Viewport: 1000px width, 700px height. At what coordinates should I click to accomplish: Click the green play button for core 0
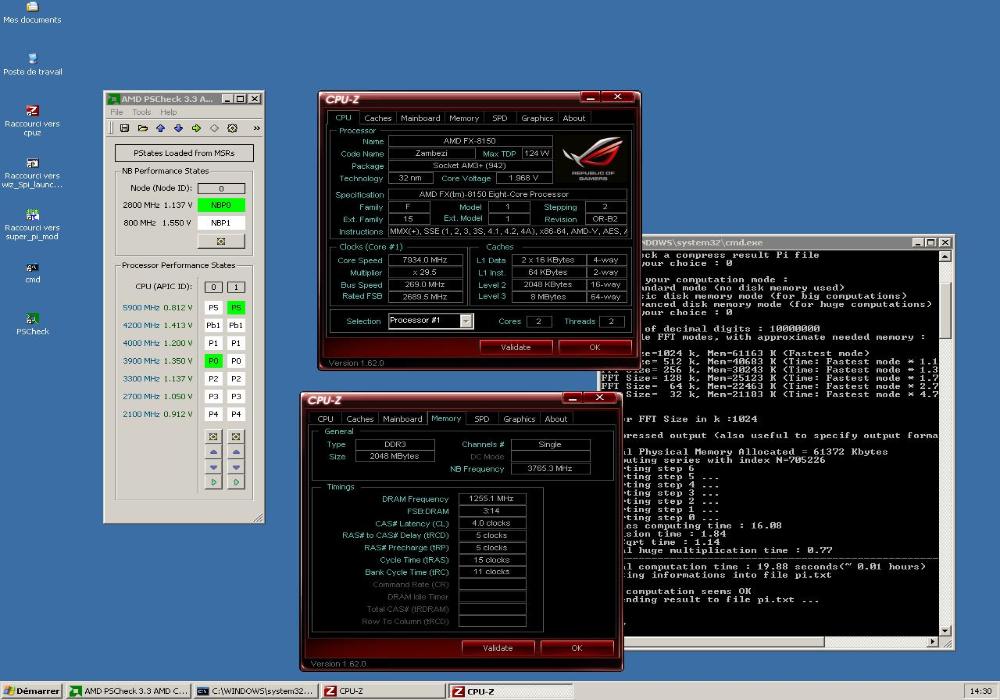[214, 482]
